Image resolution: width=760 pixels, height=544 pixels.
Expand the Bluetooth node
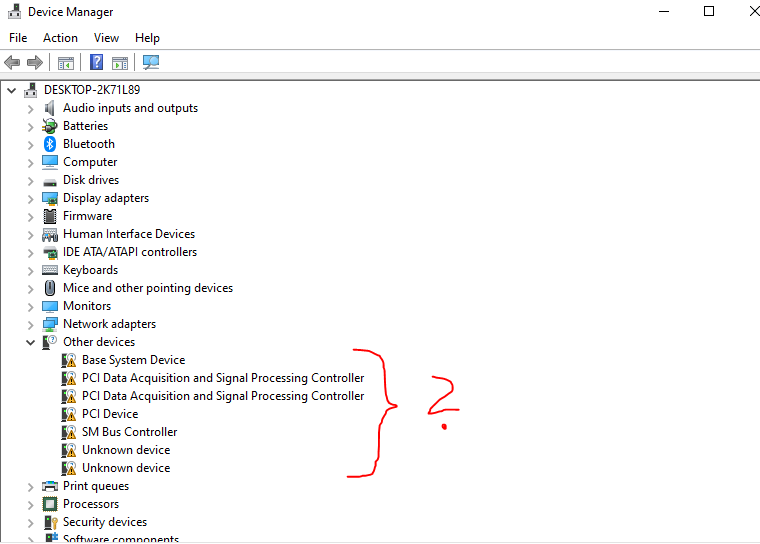[31, 145]
